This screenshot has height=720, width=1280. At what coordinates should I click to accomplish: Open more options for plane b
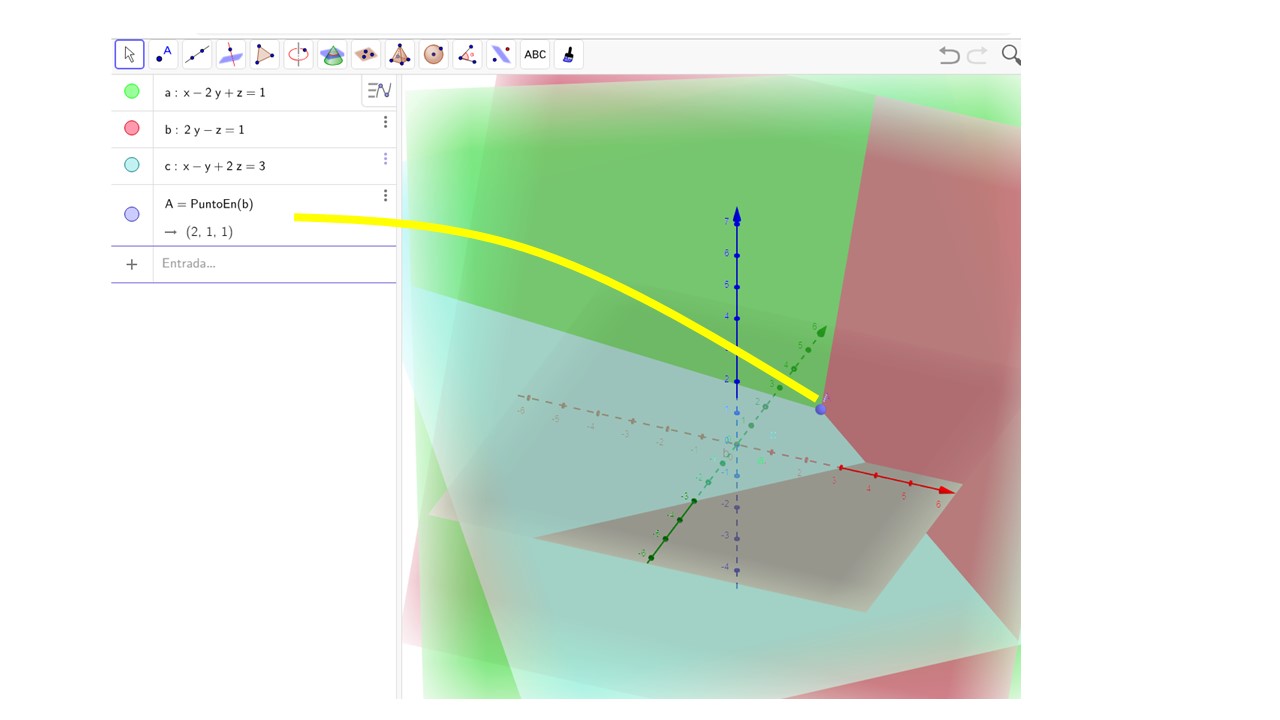tap(385, 122)
